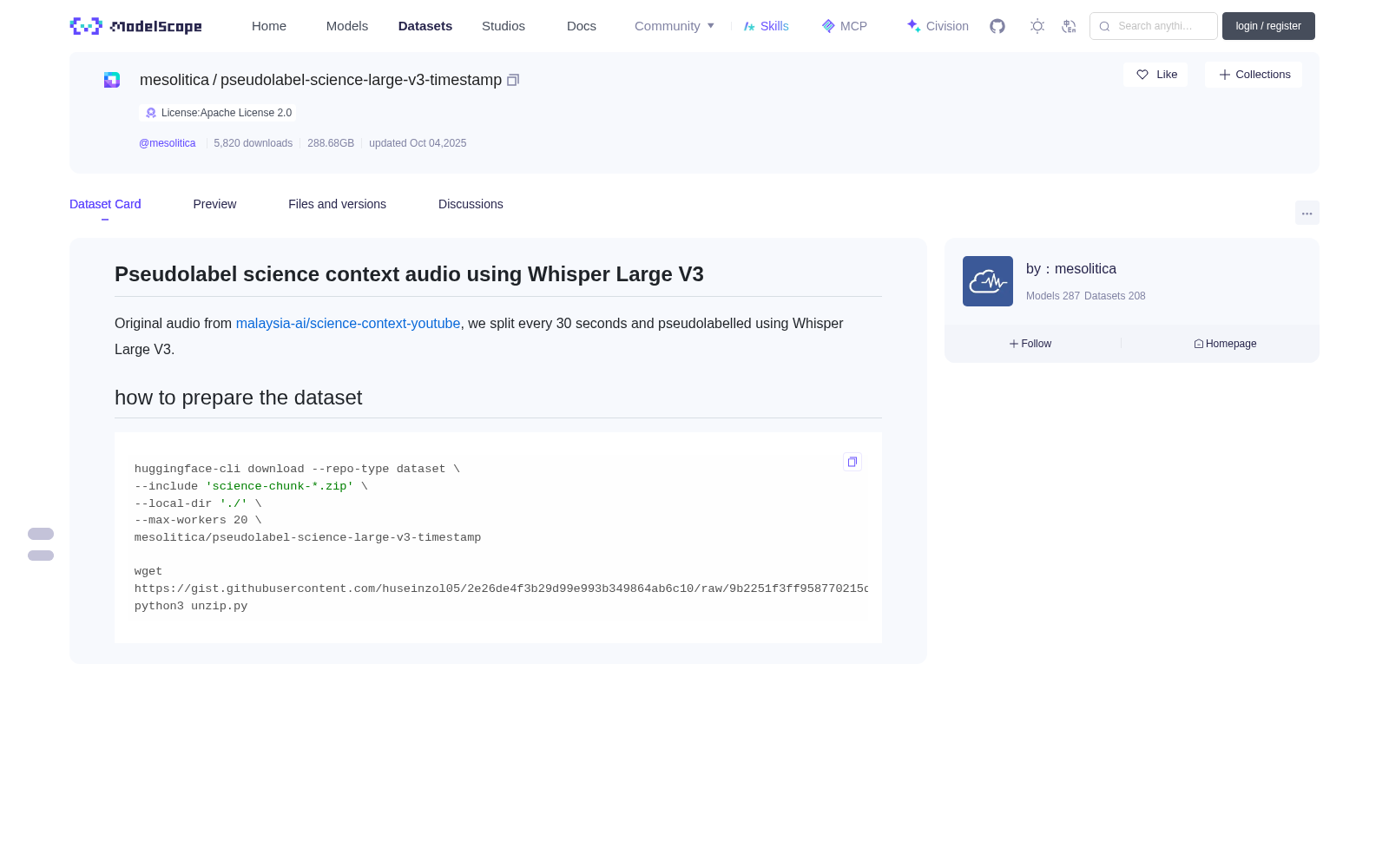Open the GitHub icon link

coord(997,26)
